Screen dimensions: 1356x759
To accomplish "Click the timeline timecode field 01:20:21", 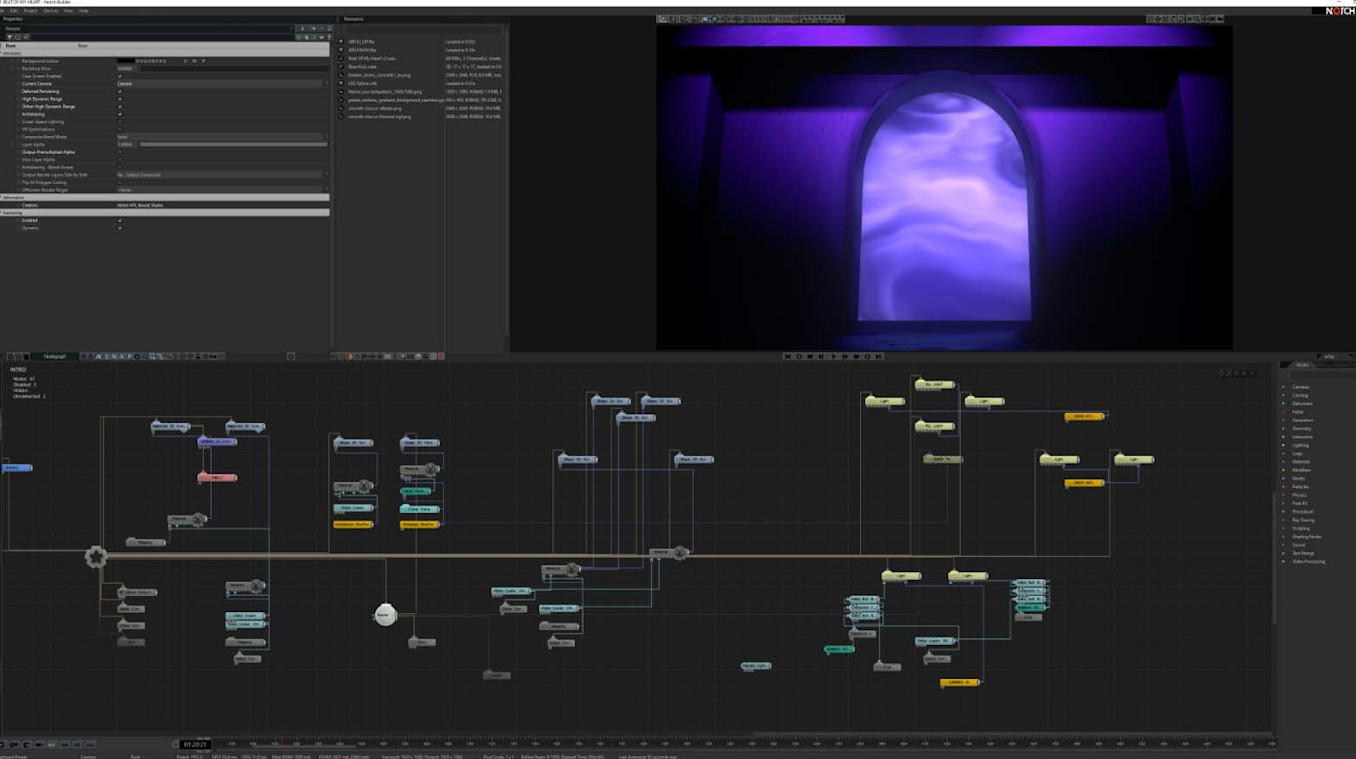I will (195, 744).
